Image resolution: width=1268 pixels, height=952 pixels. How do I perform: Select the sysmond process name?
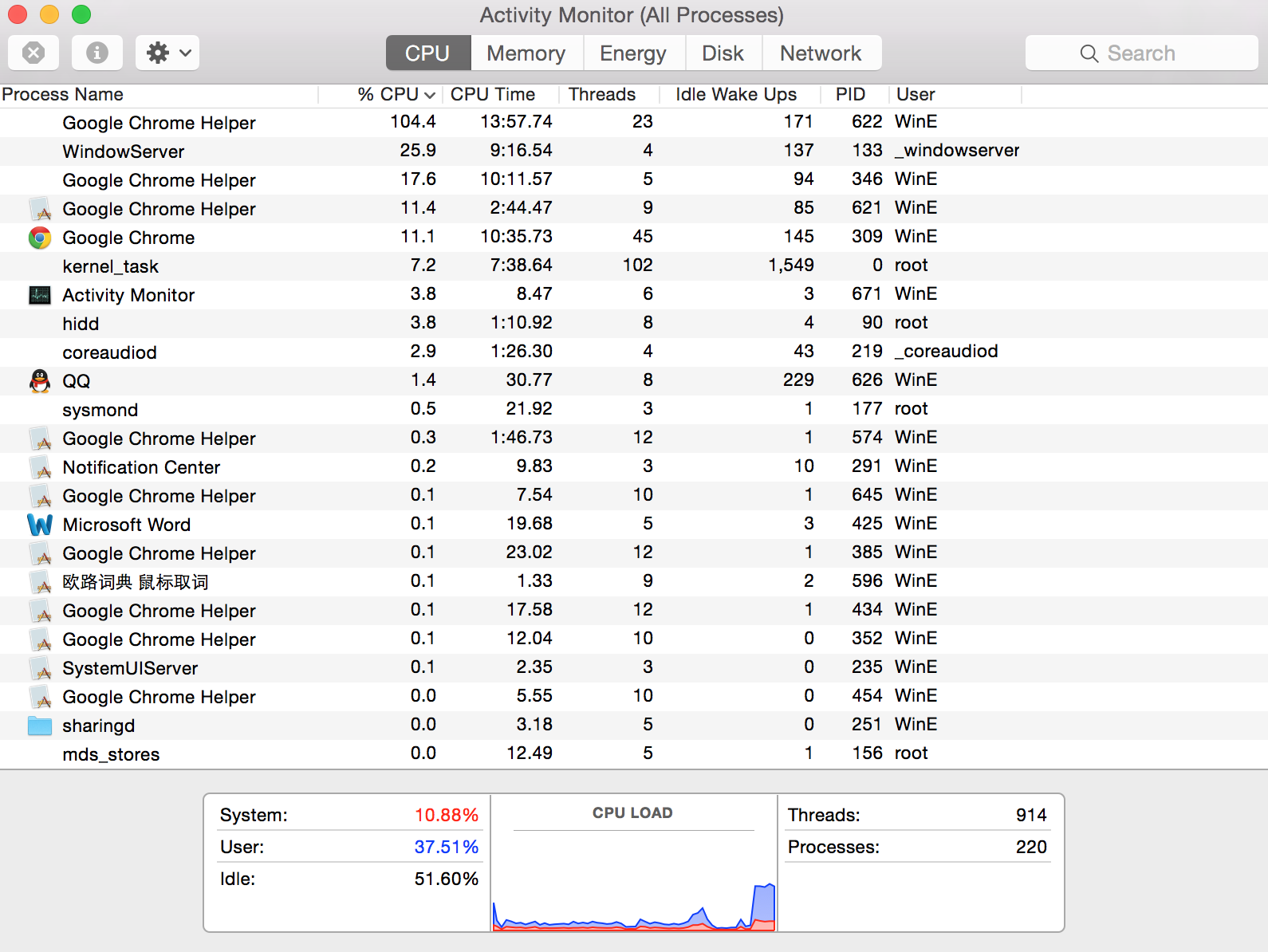[100, 410]
